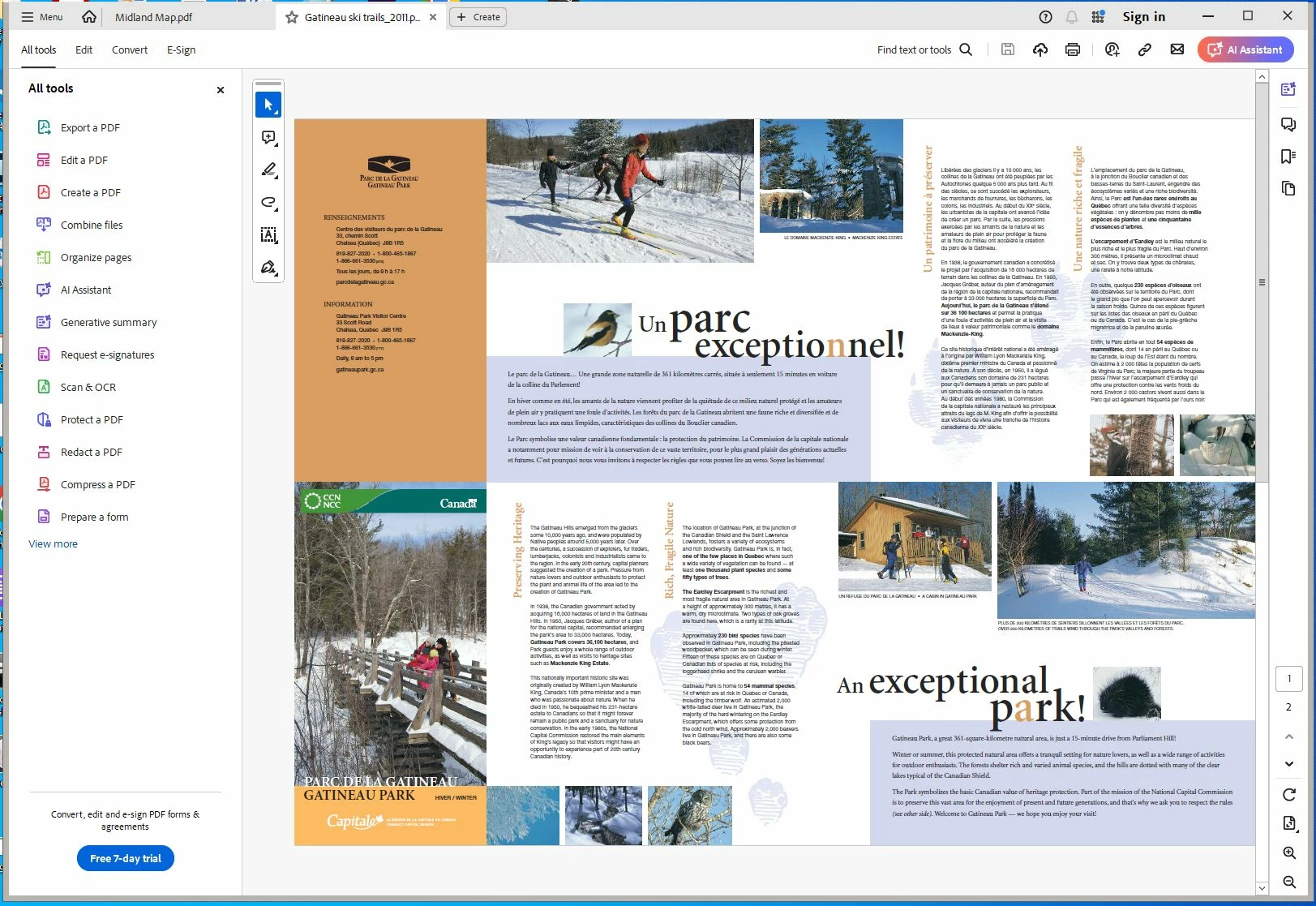
Task: Click the Create new tab button
Action: [478, 17]
